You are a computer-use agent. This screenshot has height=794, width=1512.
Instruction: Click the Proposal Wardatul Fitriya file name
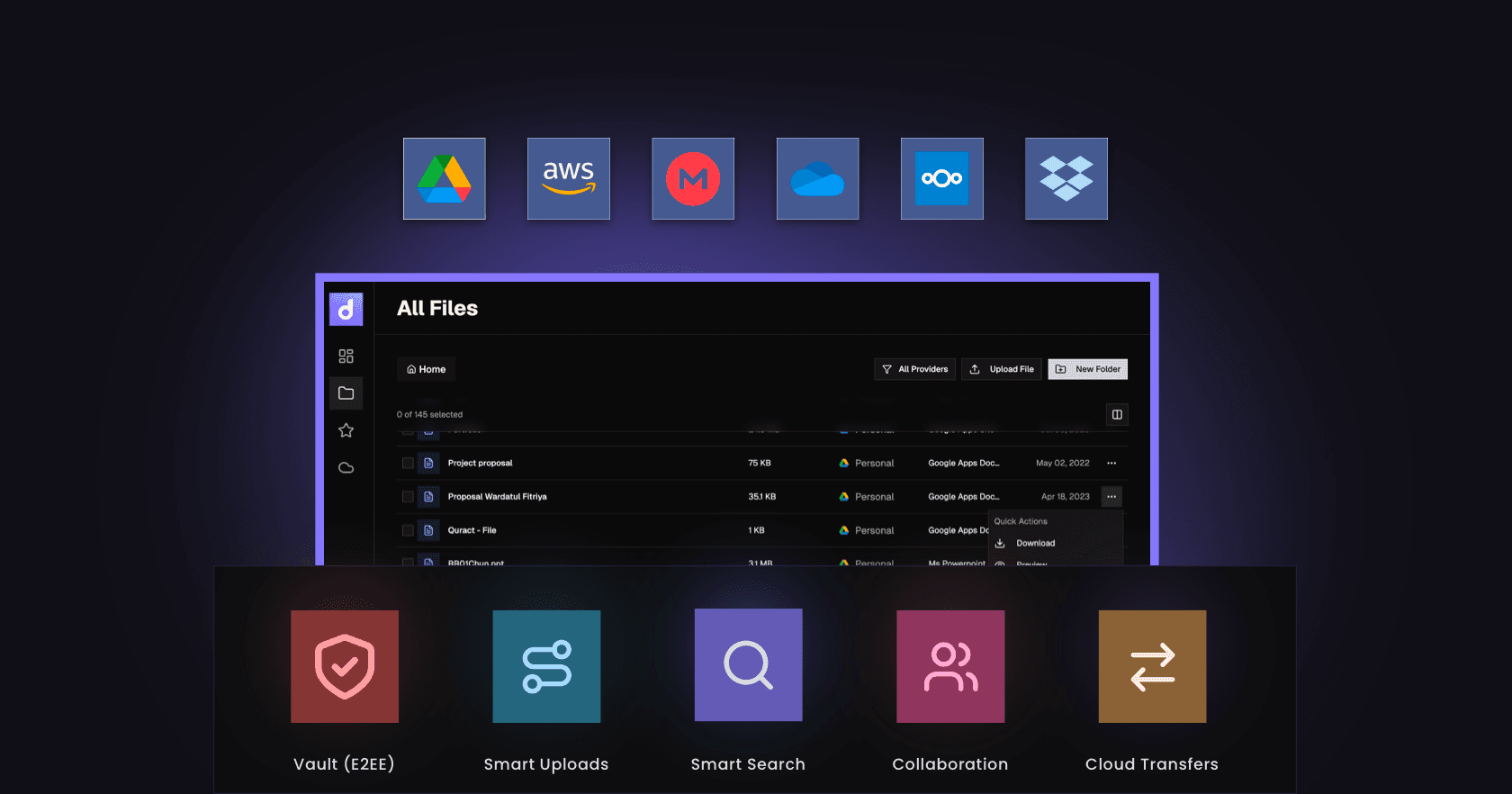click(x=497, y=497)
